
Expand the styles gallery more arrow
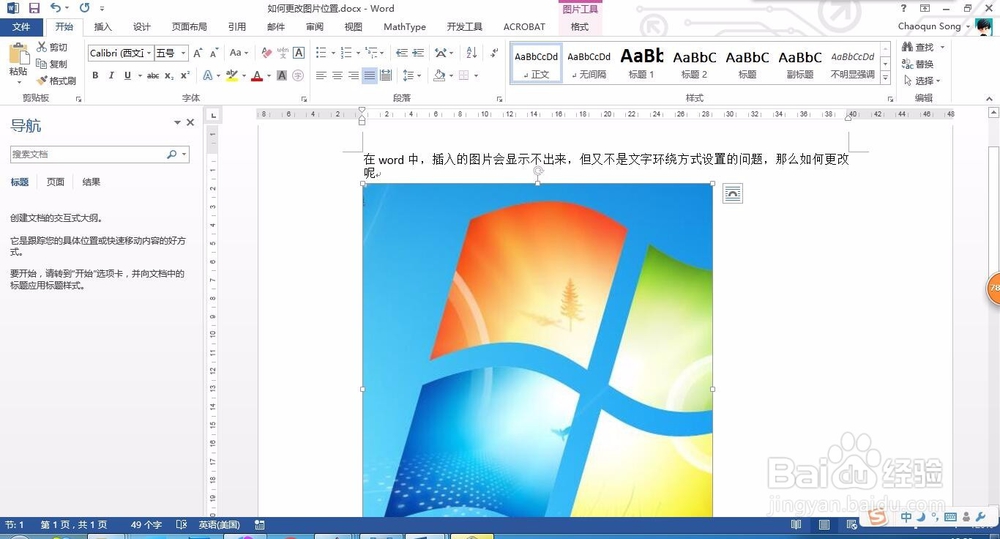(x=885, y=77)
